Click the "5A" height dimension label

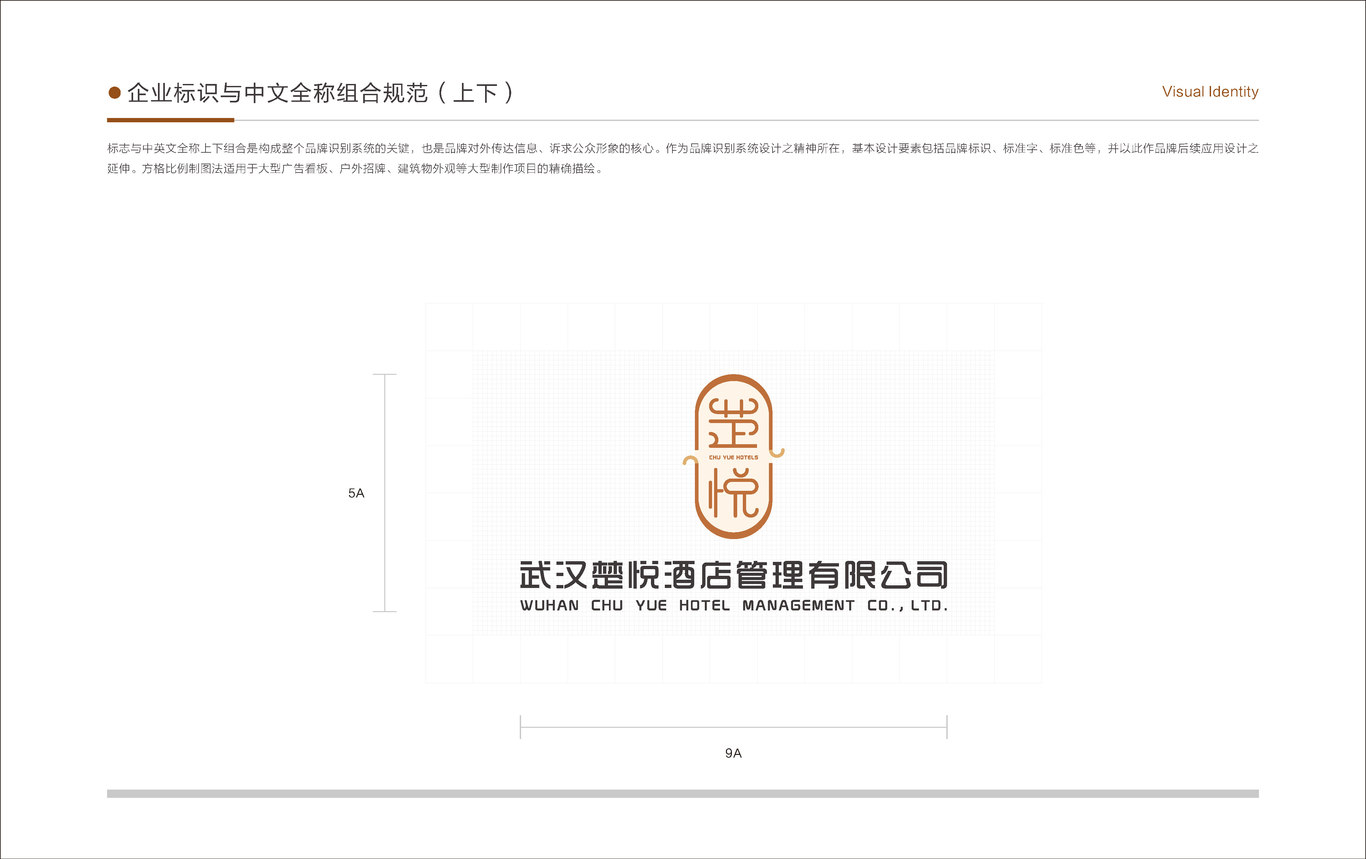click(356, 493)
